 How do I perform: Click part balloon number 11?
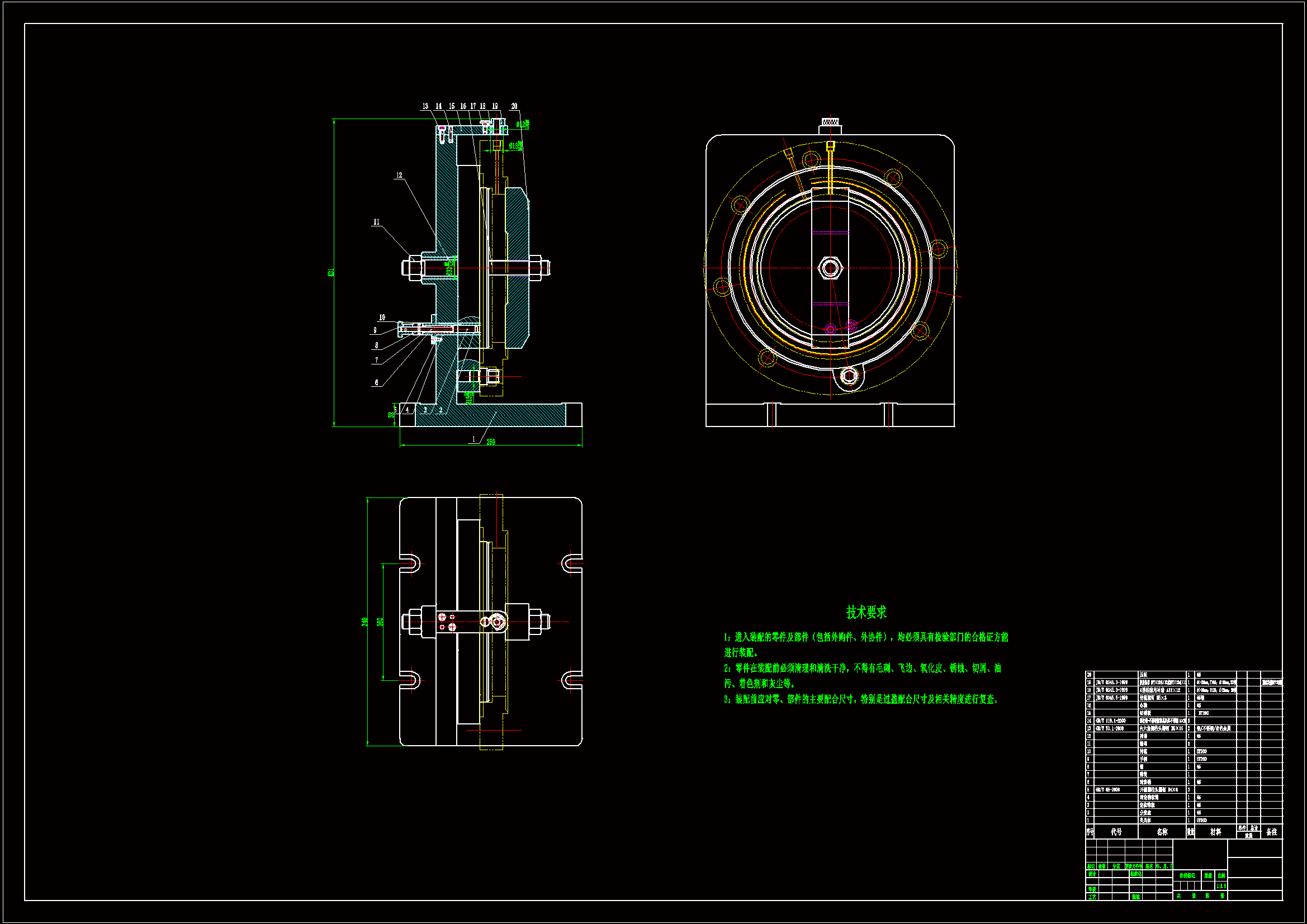(x=376, y=222)
